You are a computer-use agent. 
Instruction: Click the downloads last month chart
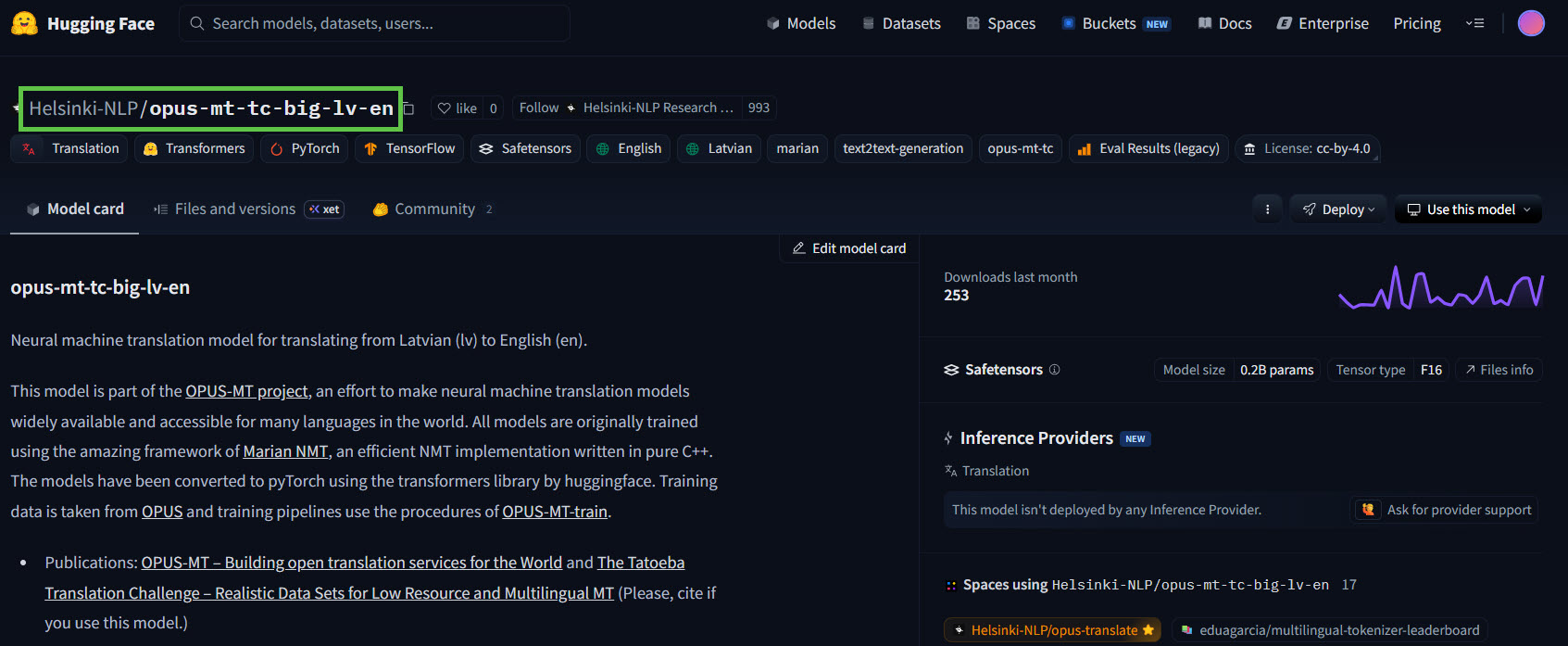point(1441,288)
